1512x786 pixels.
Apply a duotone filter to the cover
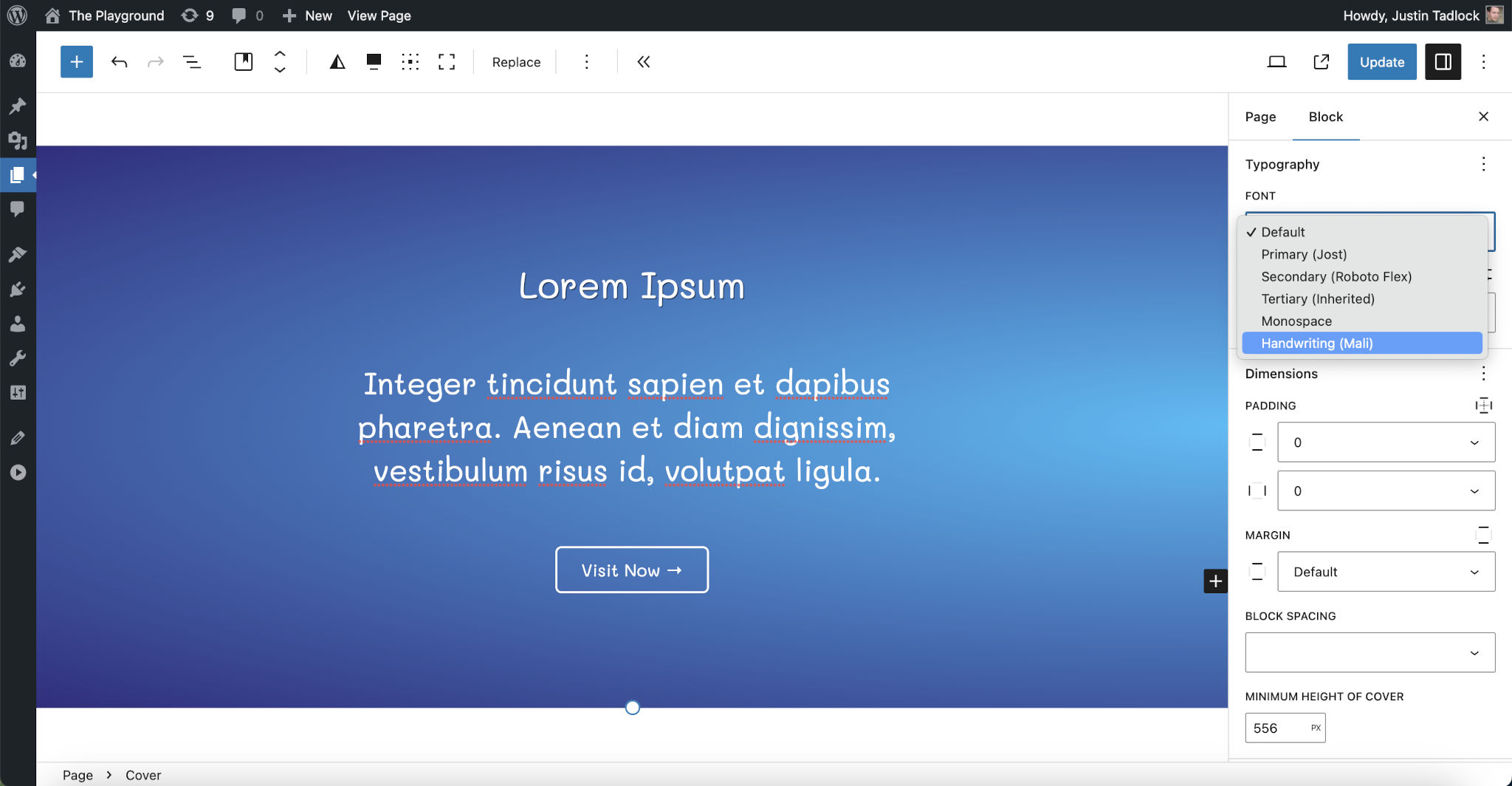point(337,62)
